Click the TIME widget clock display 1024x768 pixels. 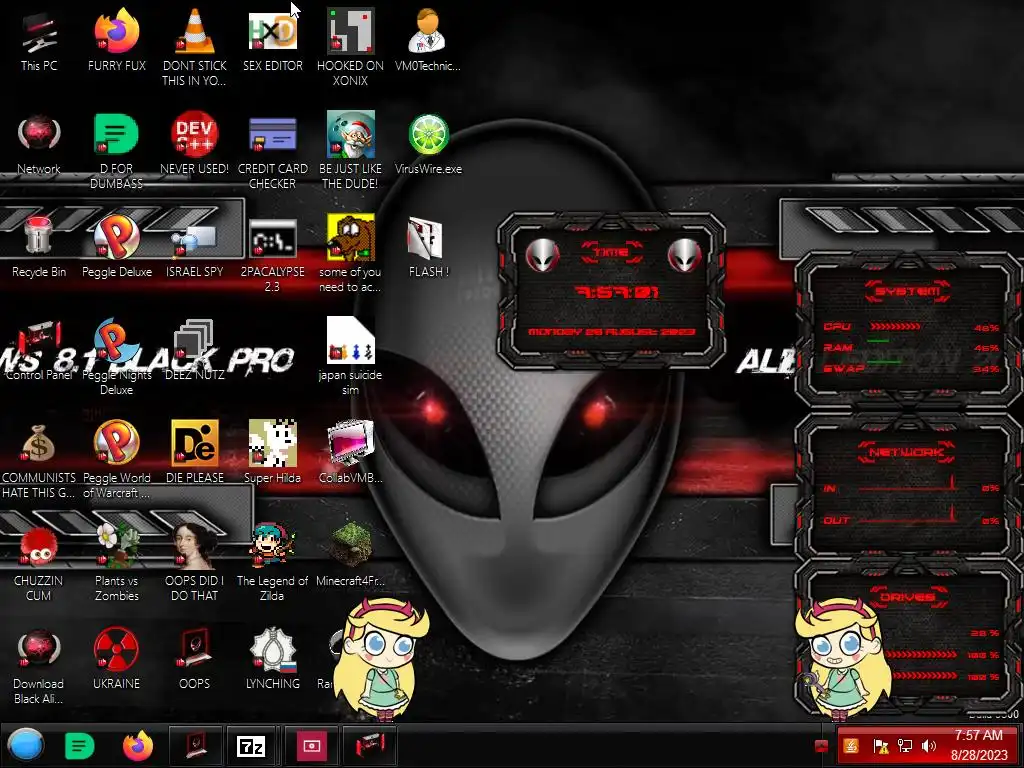coord(617,291)
